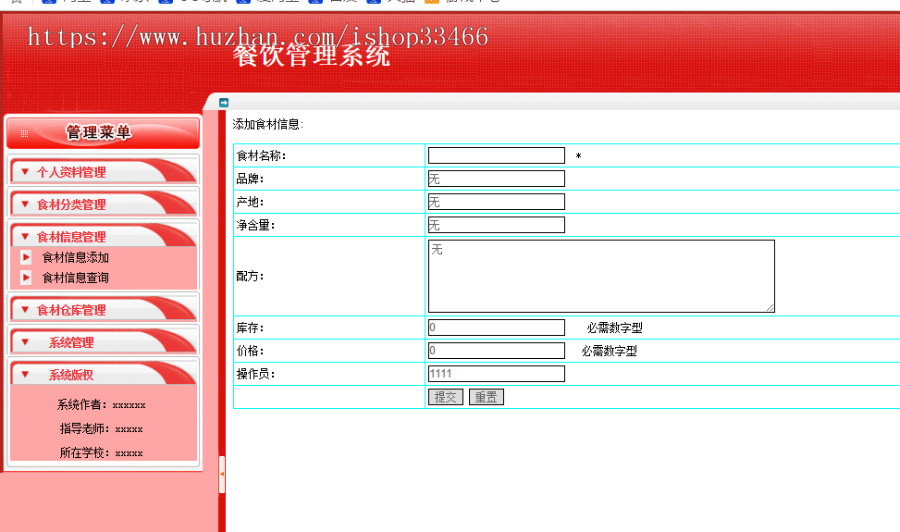The height and width of the screenshot is (532, 900).
Task: Click arrow icon beside 食材信息添加
Action: [26, 257]
